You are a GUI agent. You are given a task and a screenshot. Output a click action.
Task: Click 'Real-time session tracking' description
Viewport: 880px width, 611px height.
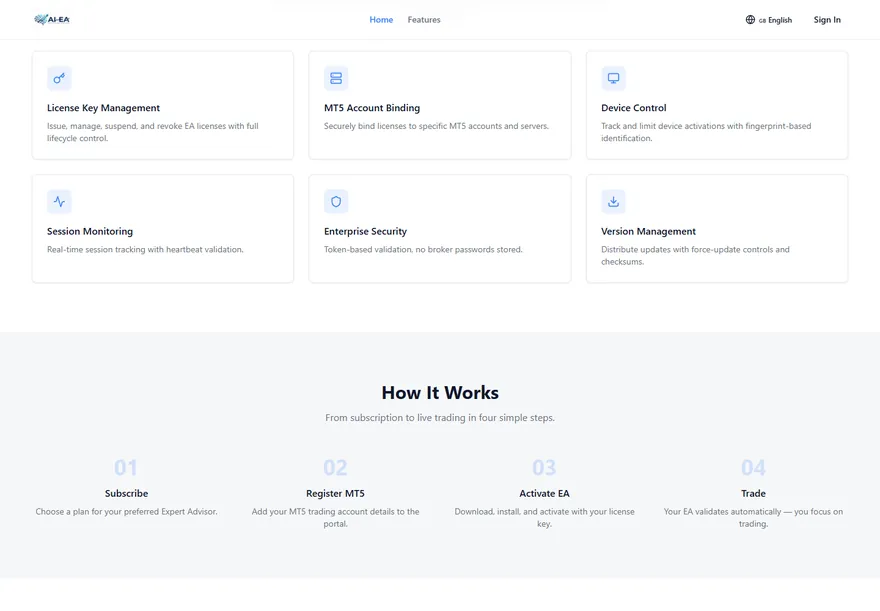click(145, 250)
